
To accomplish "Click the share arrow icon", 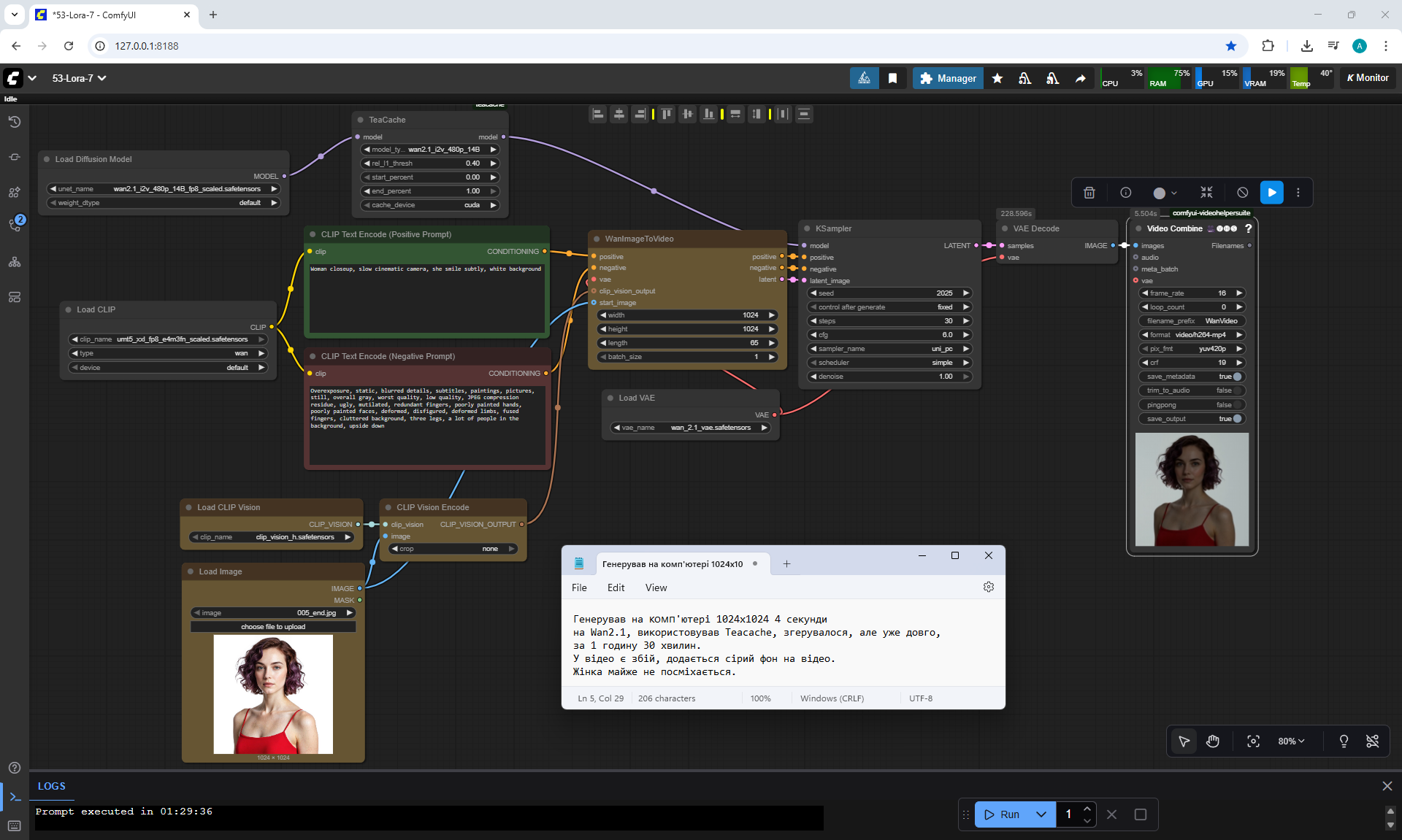I will click(1080, 78).
